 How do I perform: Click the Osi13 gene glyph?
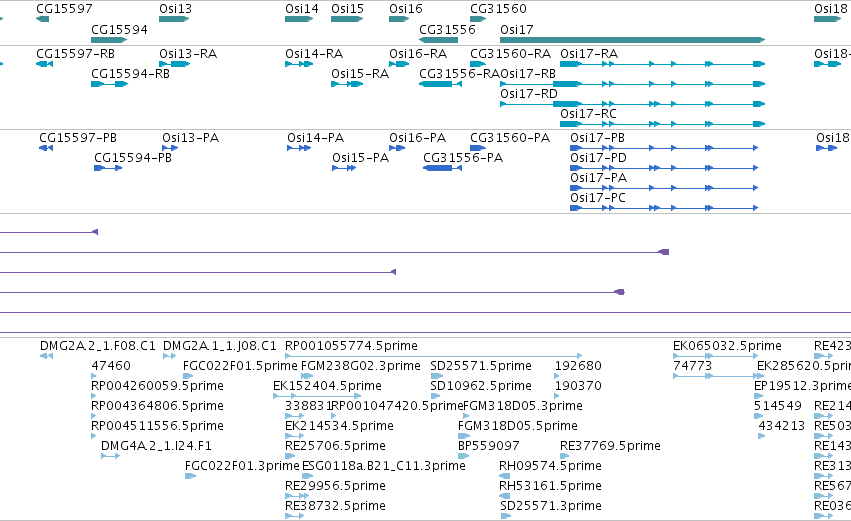click(174, 19)
